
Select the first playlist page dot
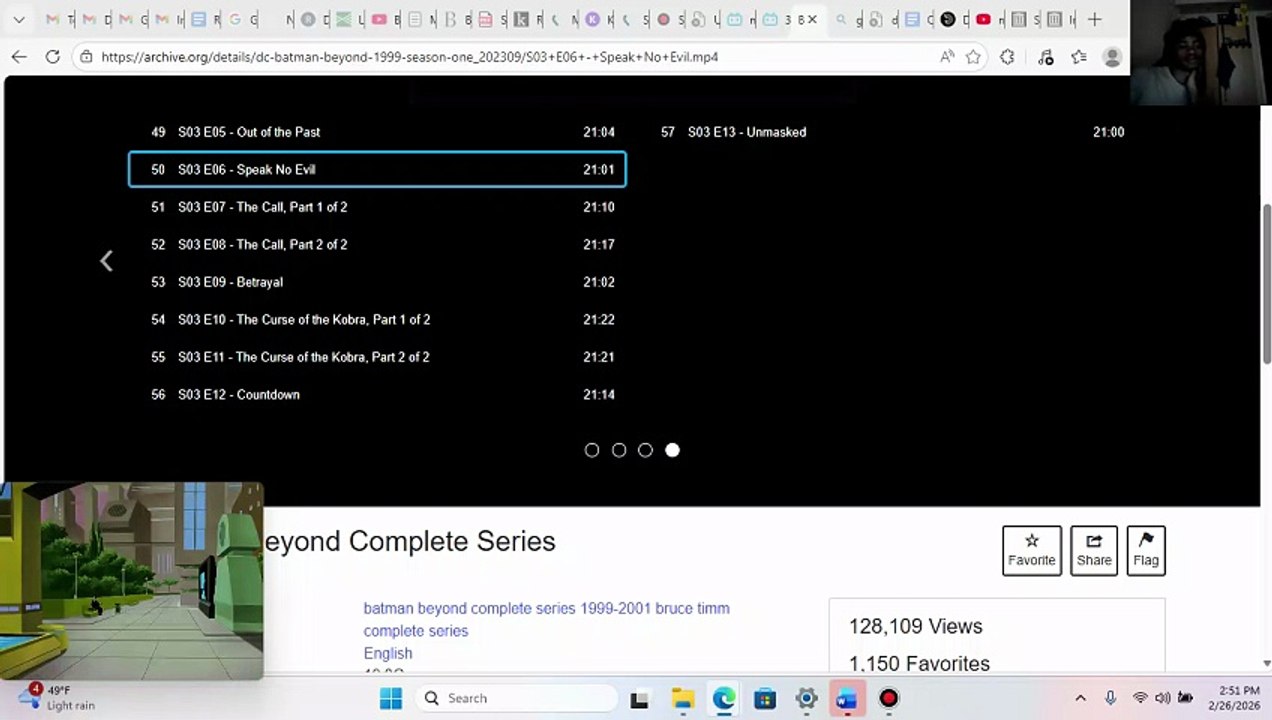click(x=592, y=450)
